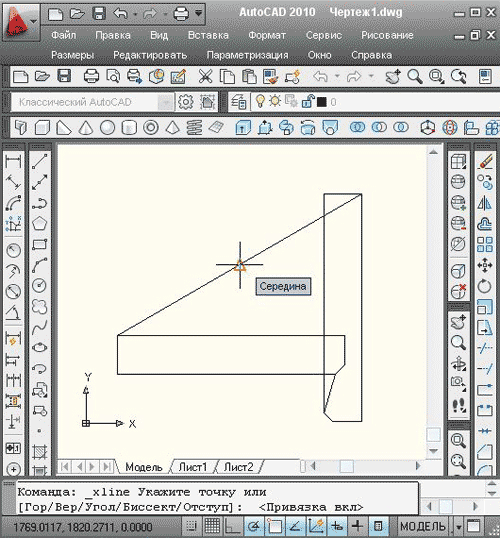Click the Linear dimension tool
500x538 pixels.
click(x=13, y=161)
